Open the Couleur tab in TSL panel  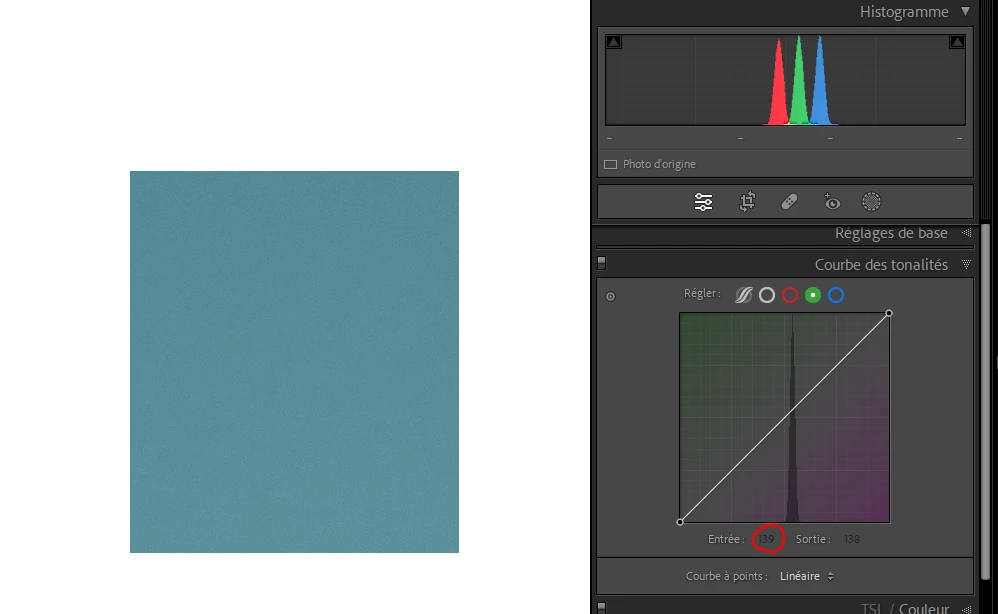924,608
